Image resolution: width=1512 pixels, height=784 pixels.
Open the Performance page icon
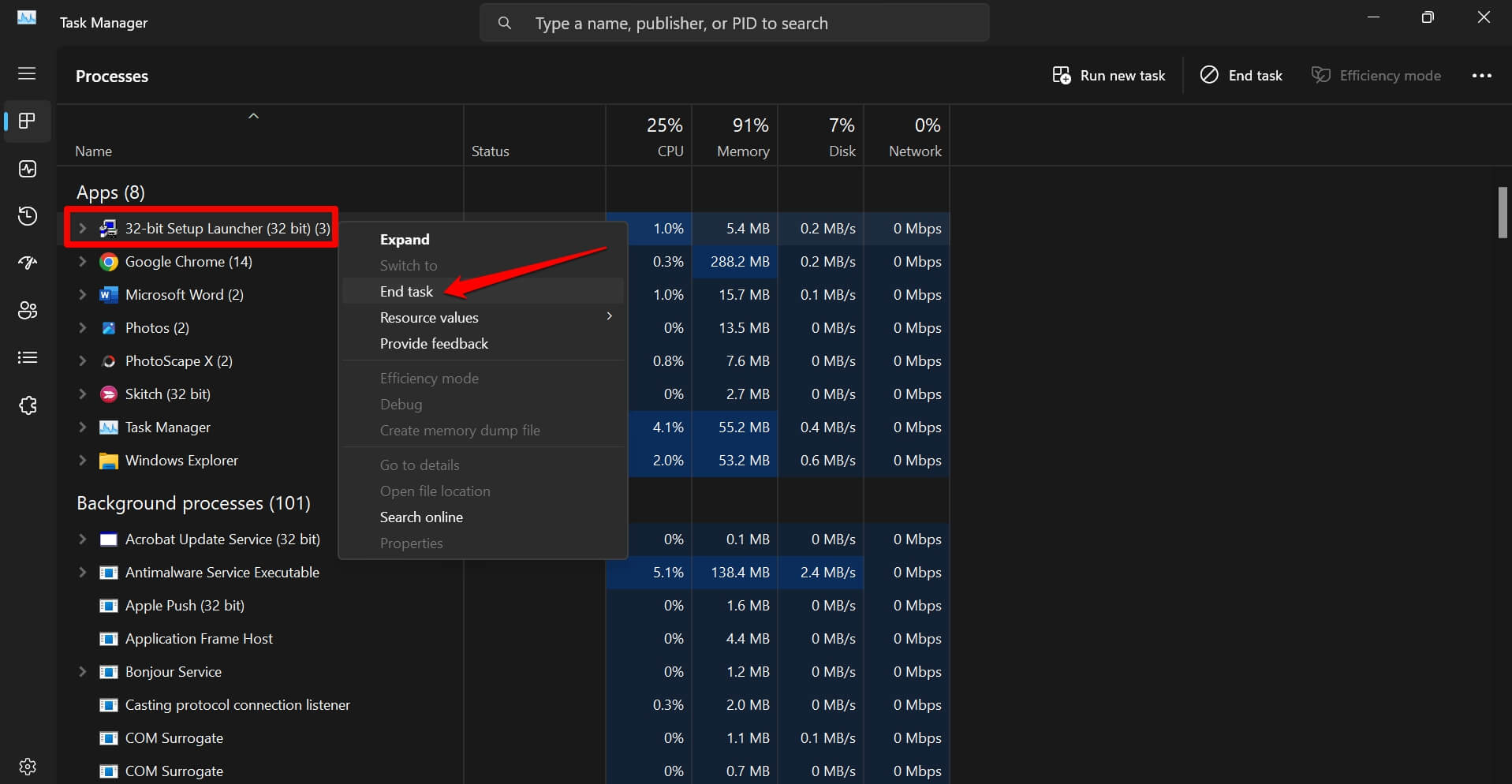[x=28, y=169]
